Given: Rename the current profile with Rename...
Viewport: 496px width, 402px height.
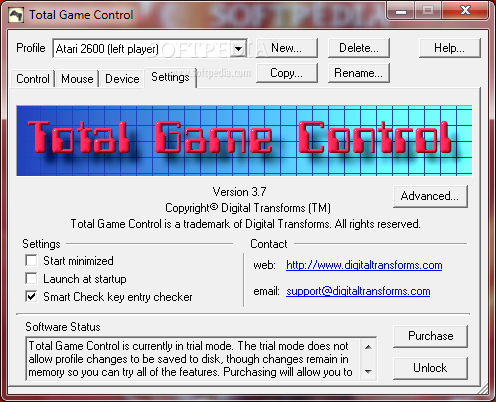Looking at the screenshot, I should pos(359,73).
